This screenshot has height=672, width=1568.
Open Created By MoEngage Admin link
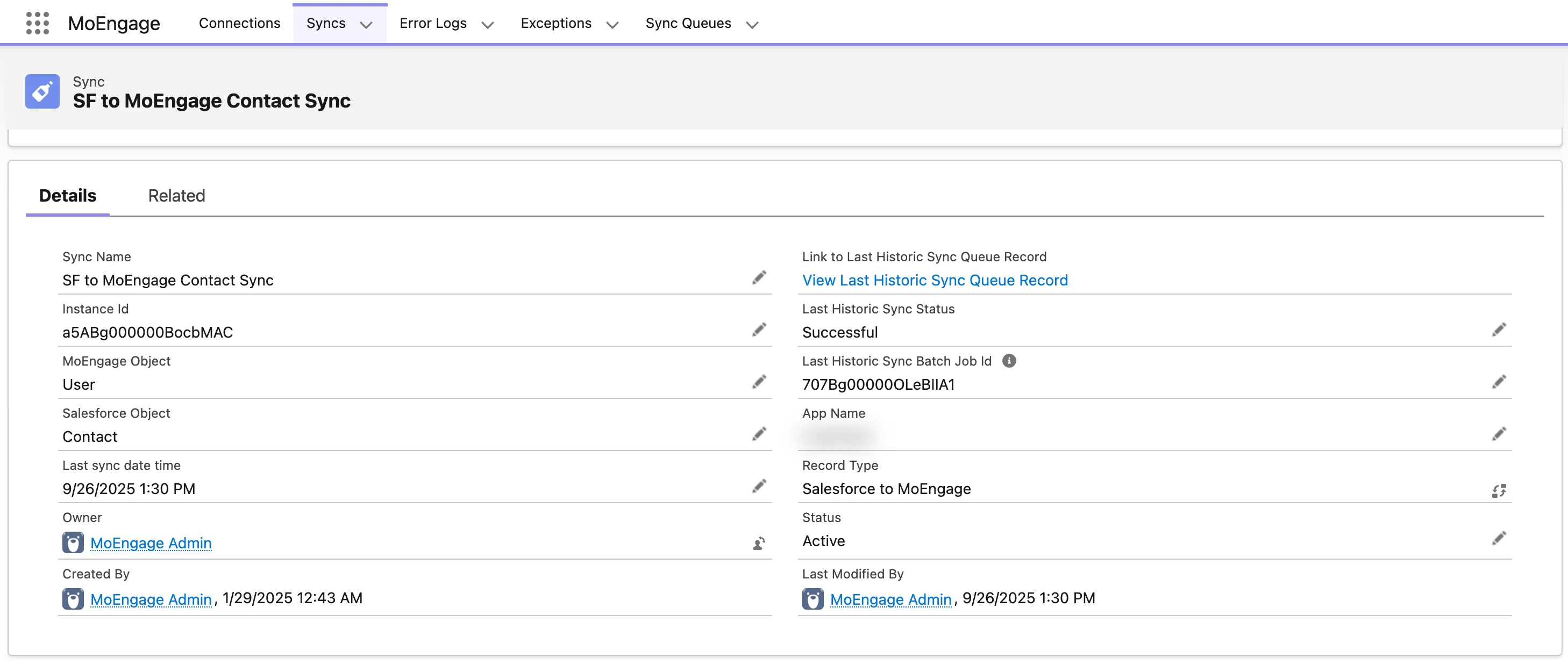[151, 599]
